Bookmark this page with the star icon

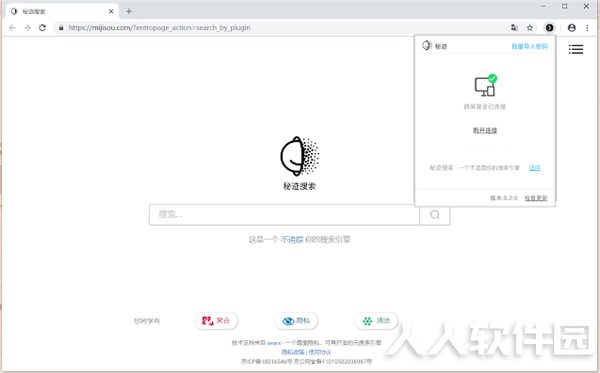pyautogui.click(x=530, y=28)
